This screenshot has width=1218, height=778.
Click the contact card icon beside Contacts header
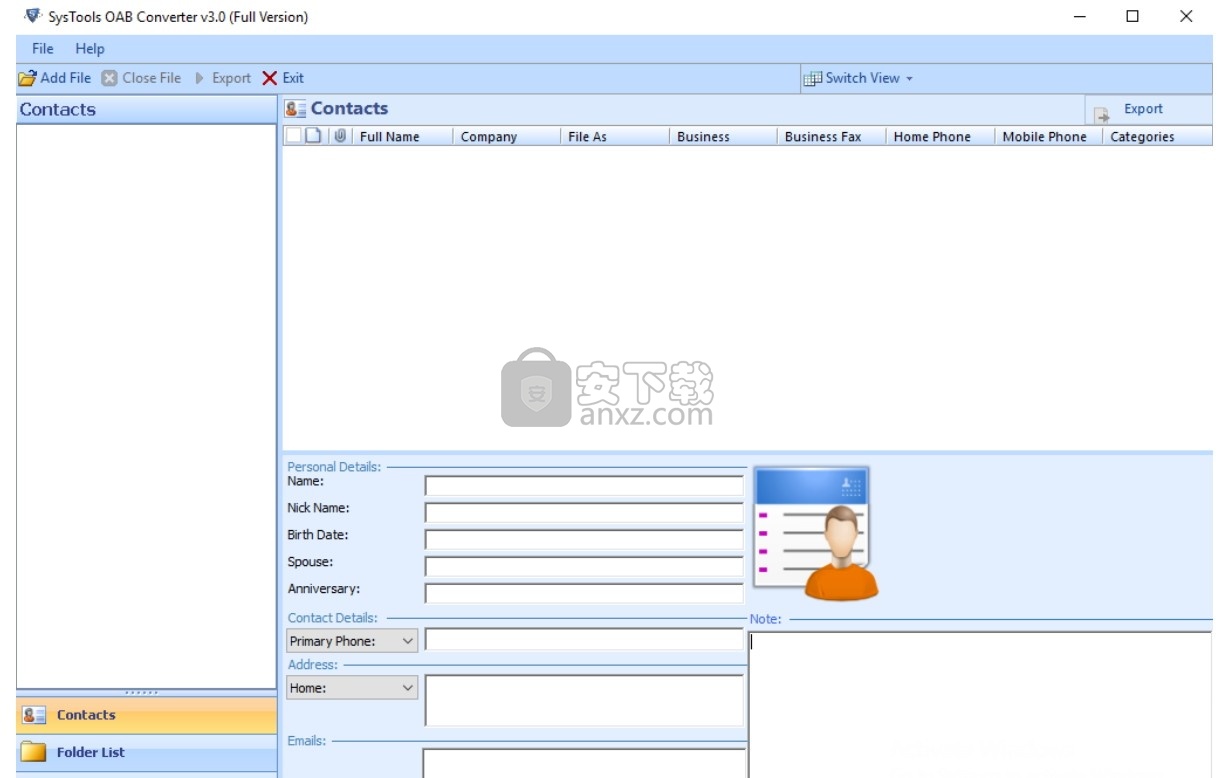coord(296,109)
